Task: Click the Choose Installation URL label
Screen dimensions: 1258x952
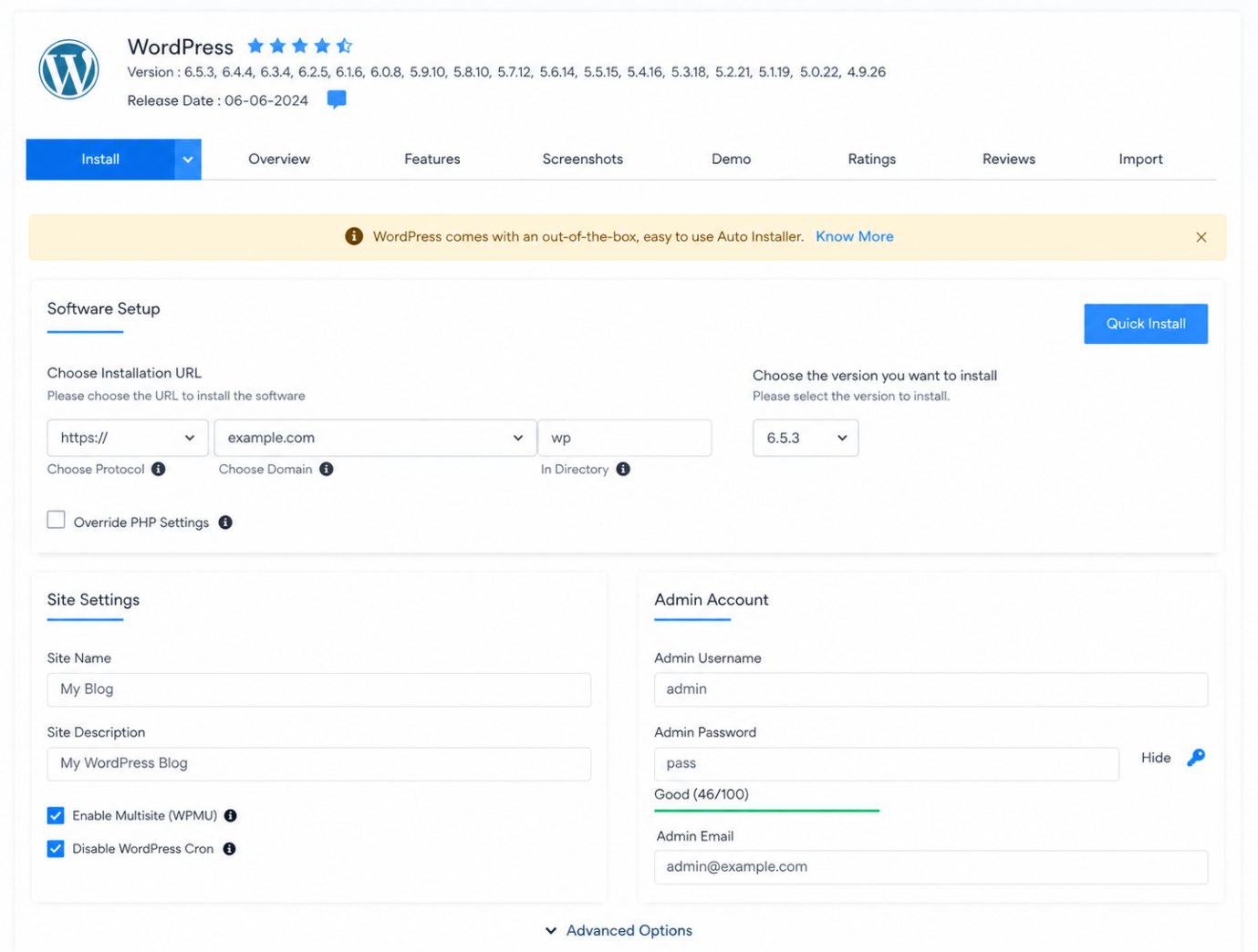Action: point(124,373)
